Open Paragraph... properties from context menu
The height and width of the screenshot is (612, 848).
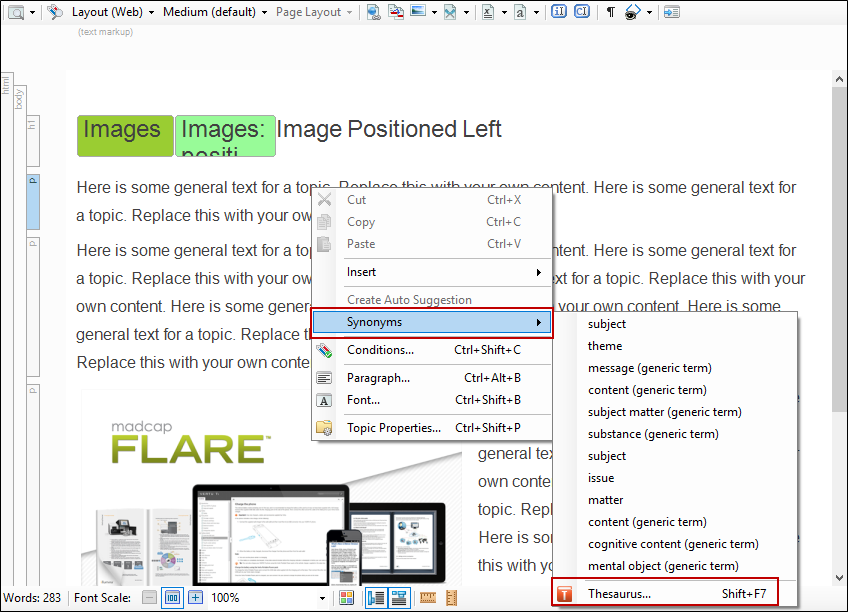432,378
